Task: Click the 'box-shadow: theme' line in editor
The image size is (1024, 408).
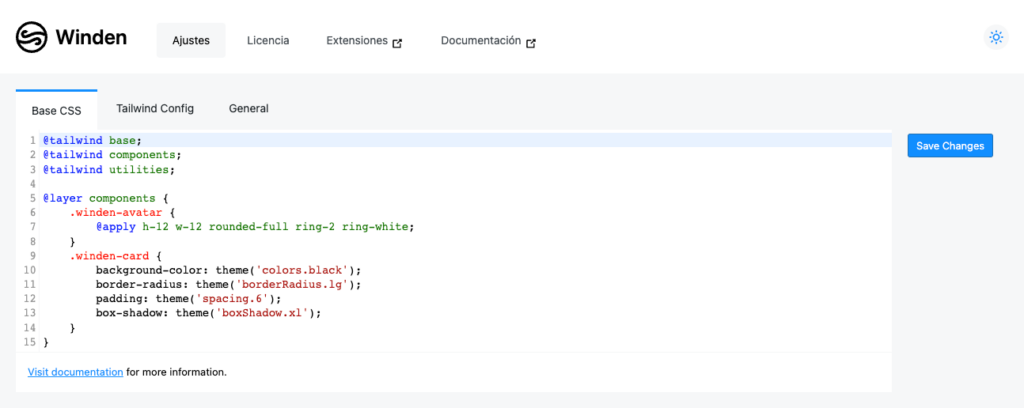Action: (x=209, y=313)
